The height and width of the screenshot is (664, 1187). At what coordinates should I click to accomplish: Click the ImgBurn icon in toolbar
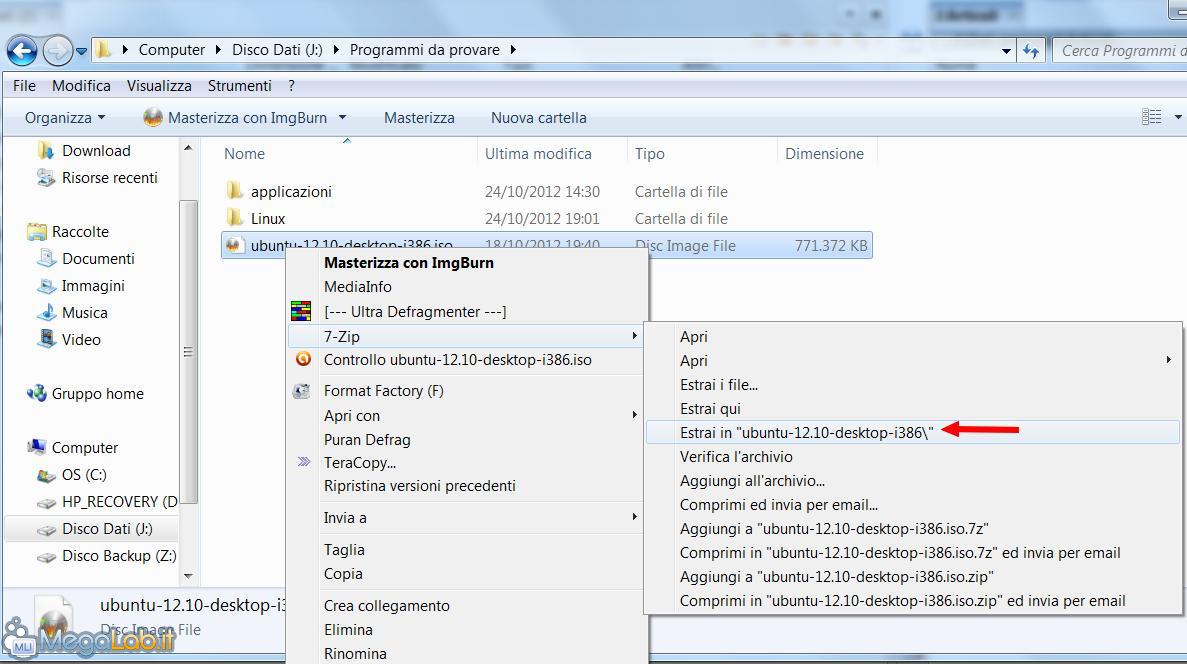coord(153,117)
